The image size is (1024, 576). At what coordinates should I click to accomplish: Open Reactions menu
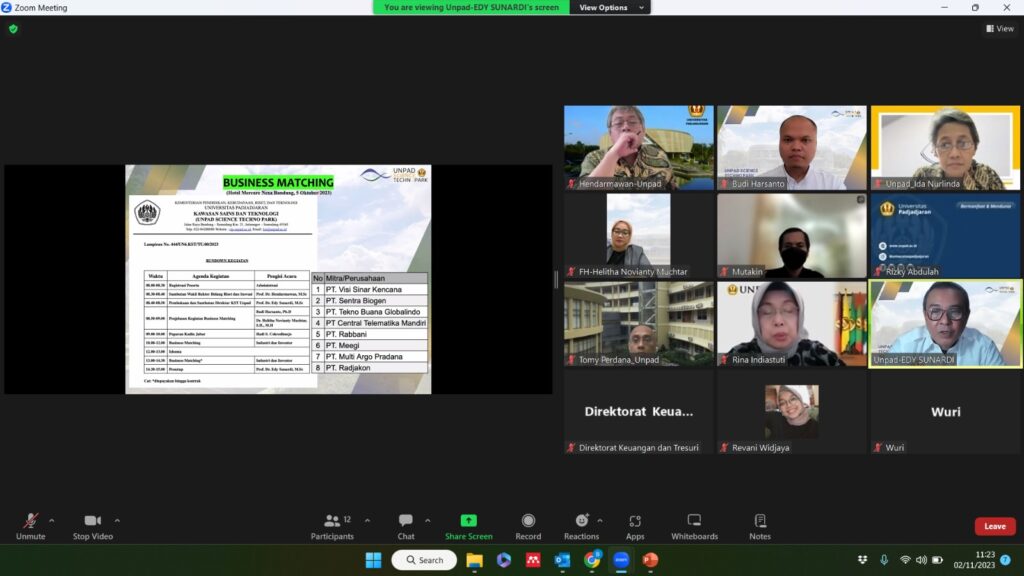(581, 526)
